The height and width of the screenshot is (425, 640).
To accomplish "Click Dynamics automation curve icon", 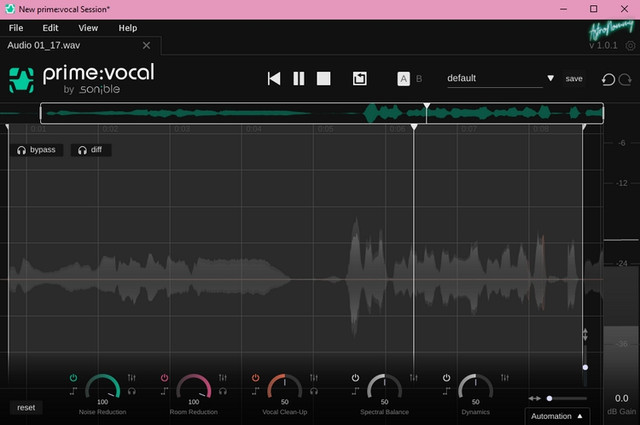I will click(446, 391).
